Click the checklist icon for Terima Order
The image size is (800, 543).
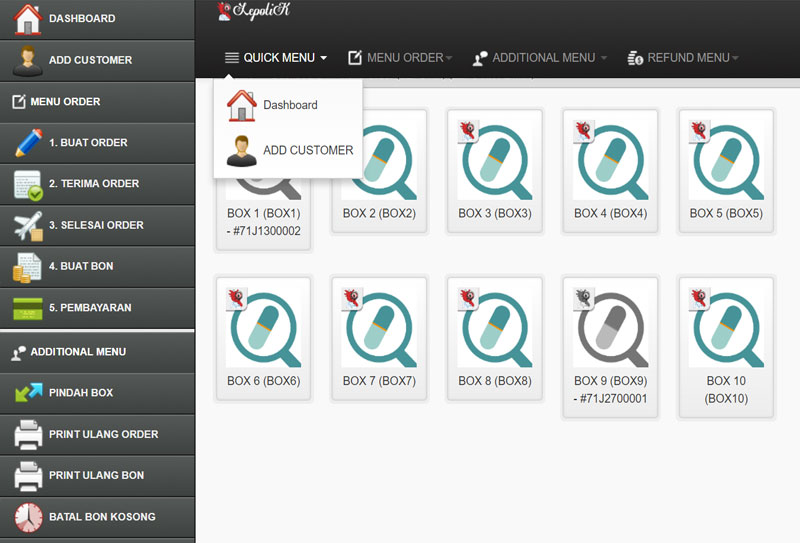(28, 185)
